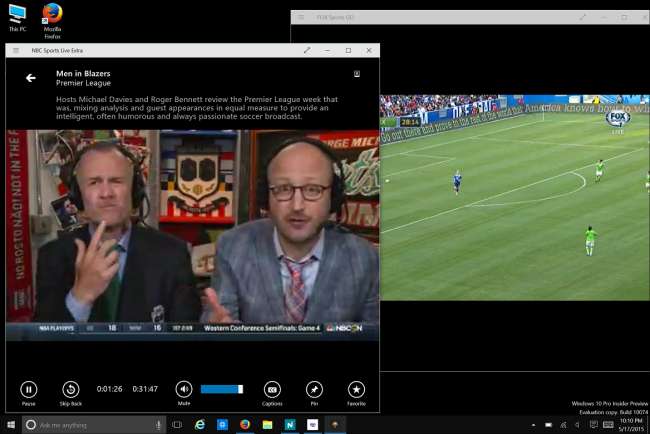Open Mozilla Firefox desktop shortcut

point(52,21)
